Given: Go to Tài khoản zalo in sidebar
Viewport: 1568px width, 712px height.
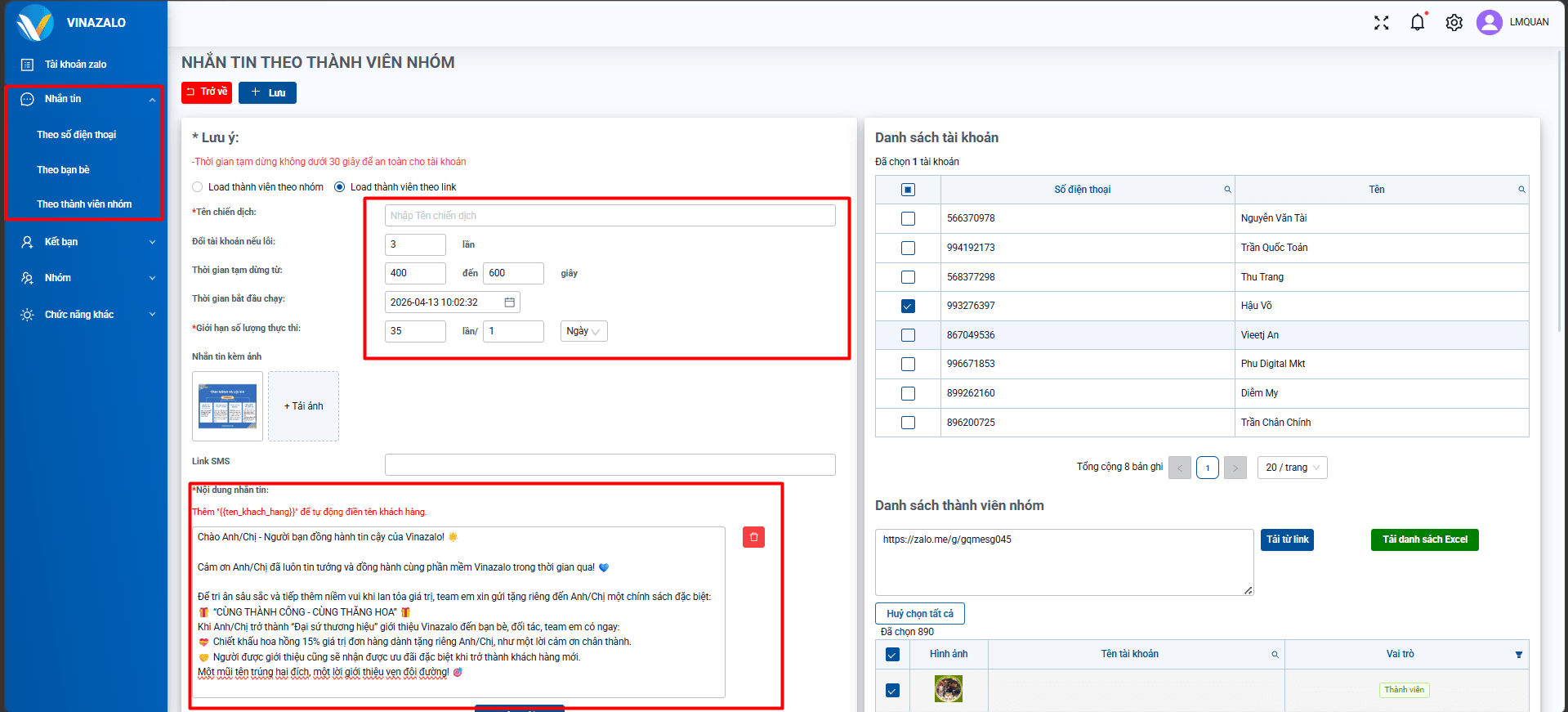Looking at the screenshot, I should click(75, 65).
